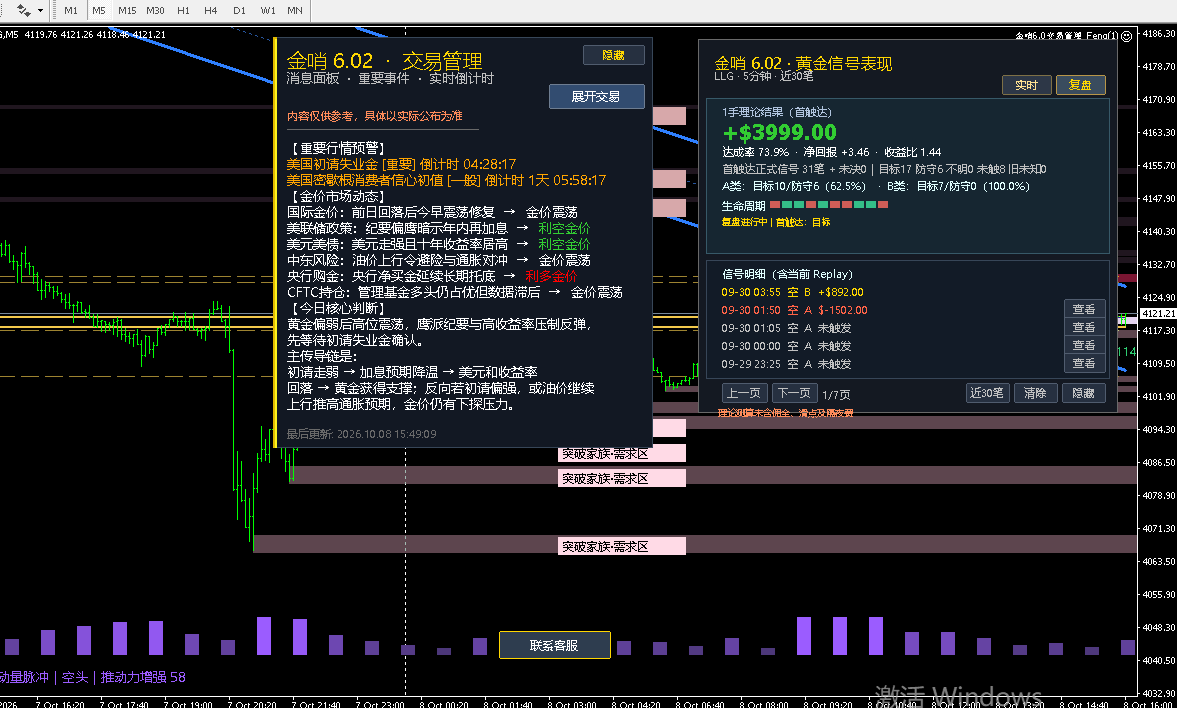
Task: Click 查看 for the 09-30 01:50 signal
Action: click(1084, 309)
